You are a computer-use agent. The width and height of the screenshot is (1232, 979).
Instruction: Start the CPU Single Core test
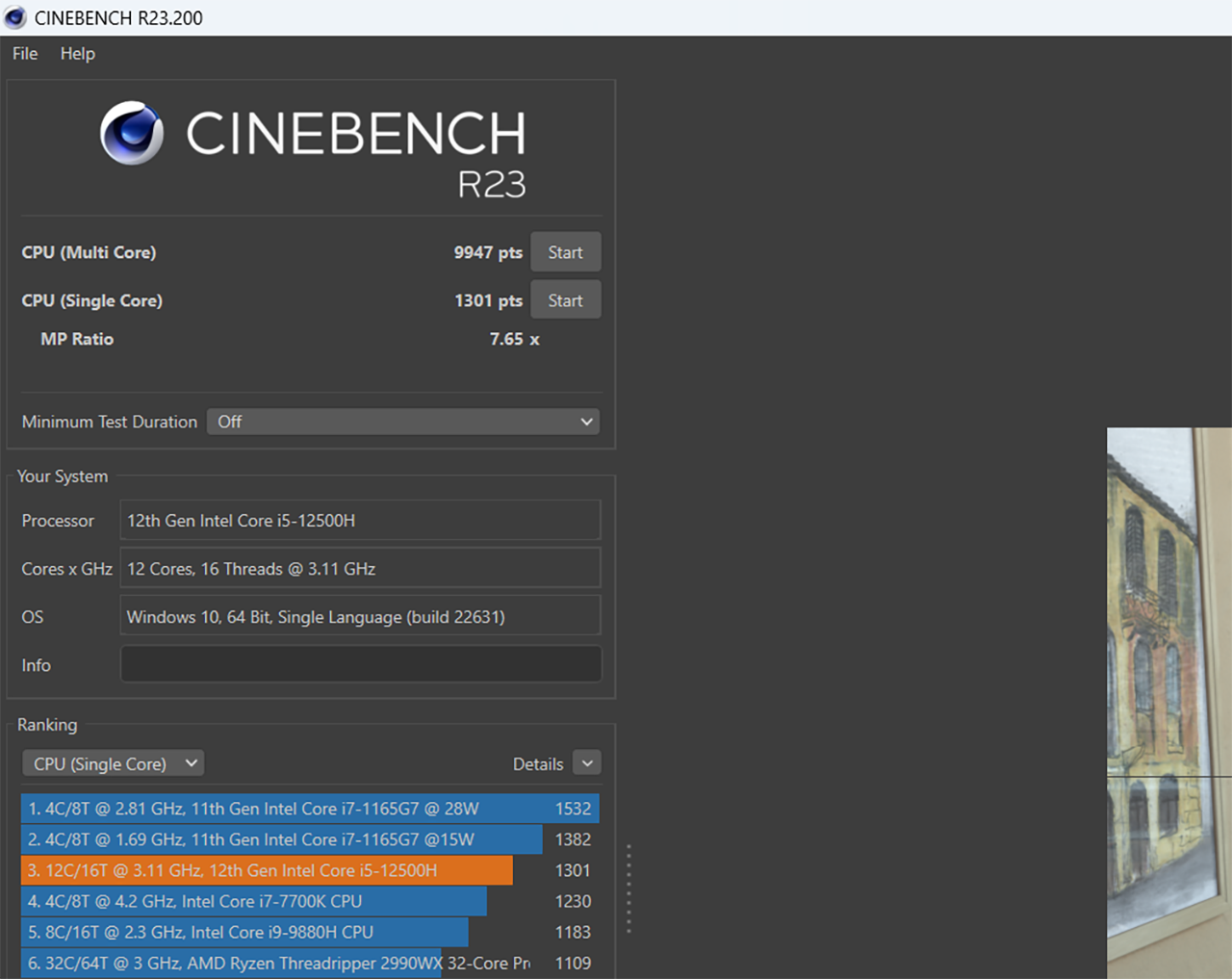pyautogui.click(x=566, y=300)
